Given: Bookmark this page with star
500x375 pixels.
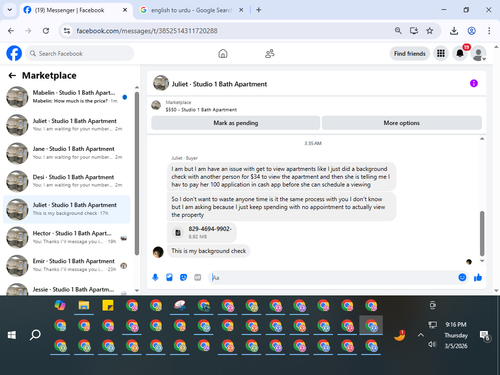Looking at the screenshot, I should 430,31.
